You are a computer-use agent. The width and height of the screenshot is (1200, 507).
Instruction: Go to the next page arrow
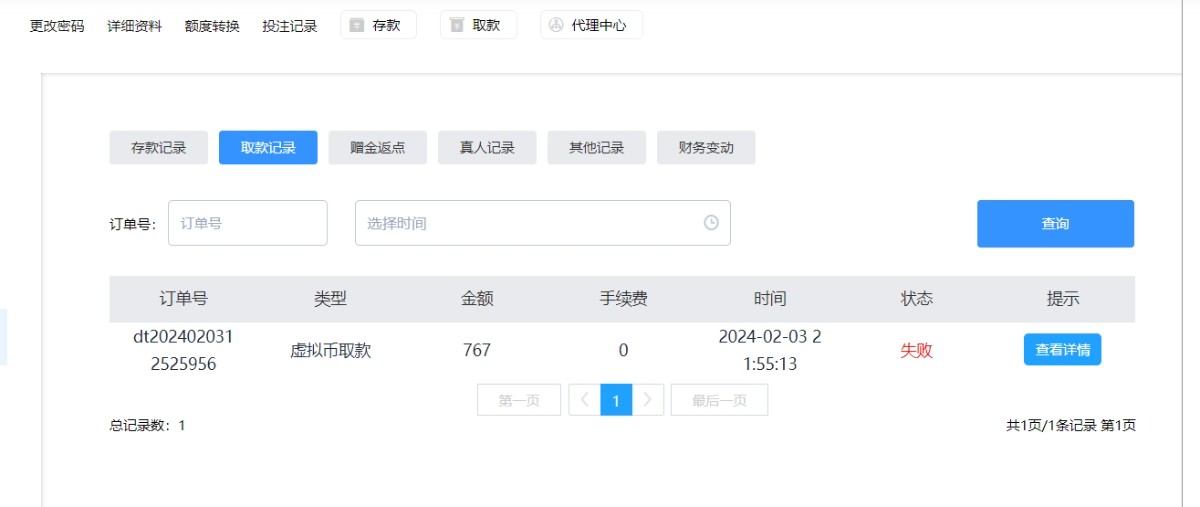coord(648,400)
